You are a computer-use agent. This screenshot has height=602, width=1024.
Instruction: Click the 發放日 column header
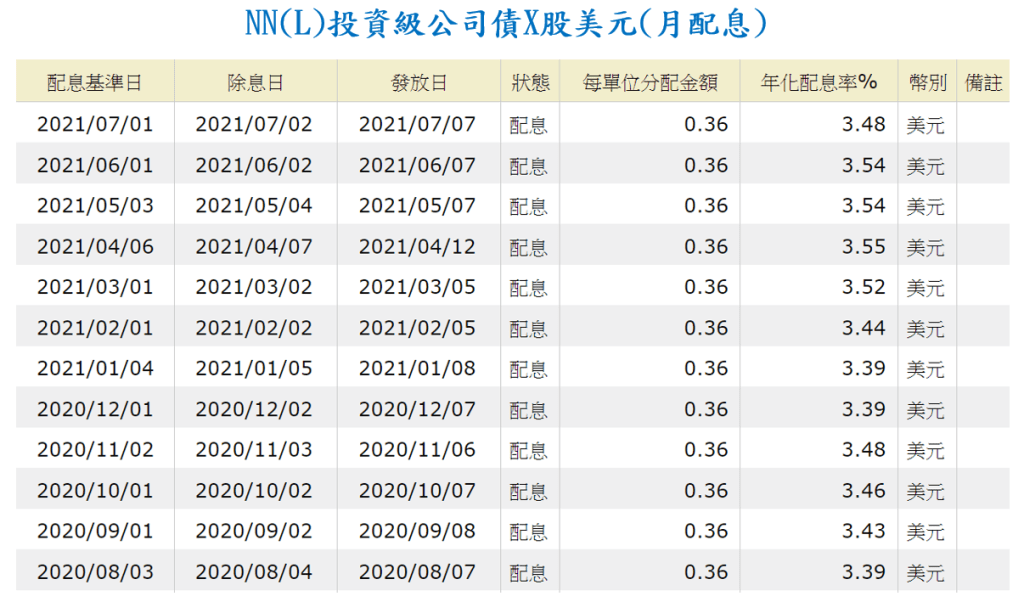point(418,83)
